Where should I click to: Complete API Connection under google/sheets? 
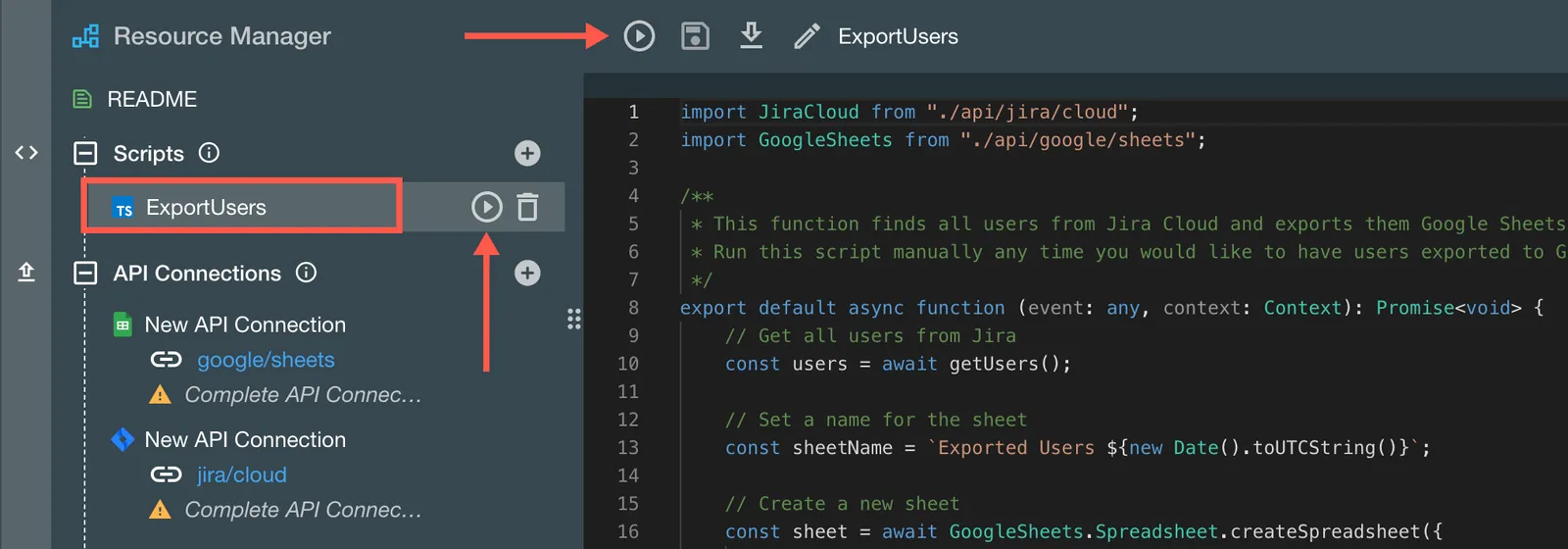pyautogui.click(x=303, y=395)
